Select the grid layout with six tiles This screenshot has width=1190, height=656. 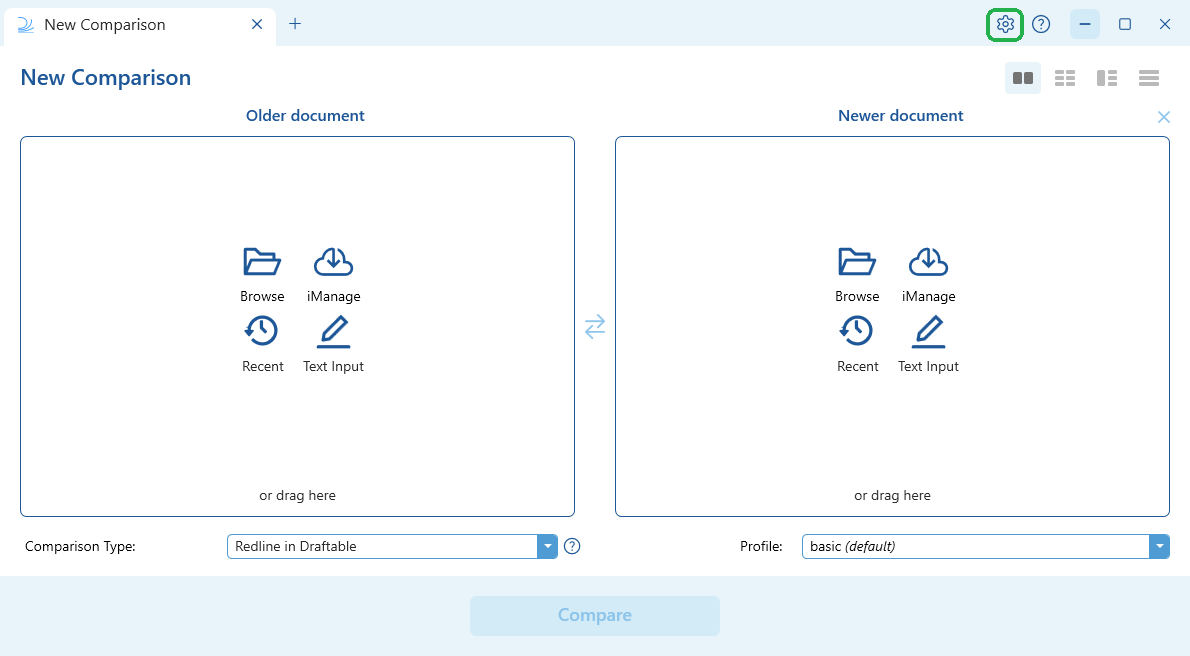coord(1065,78)
